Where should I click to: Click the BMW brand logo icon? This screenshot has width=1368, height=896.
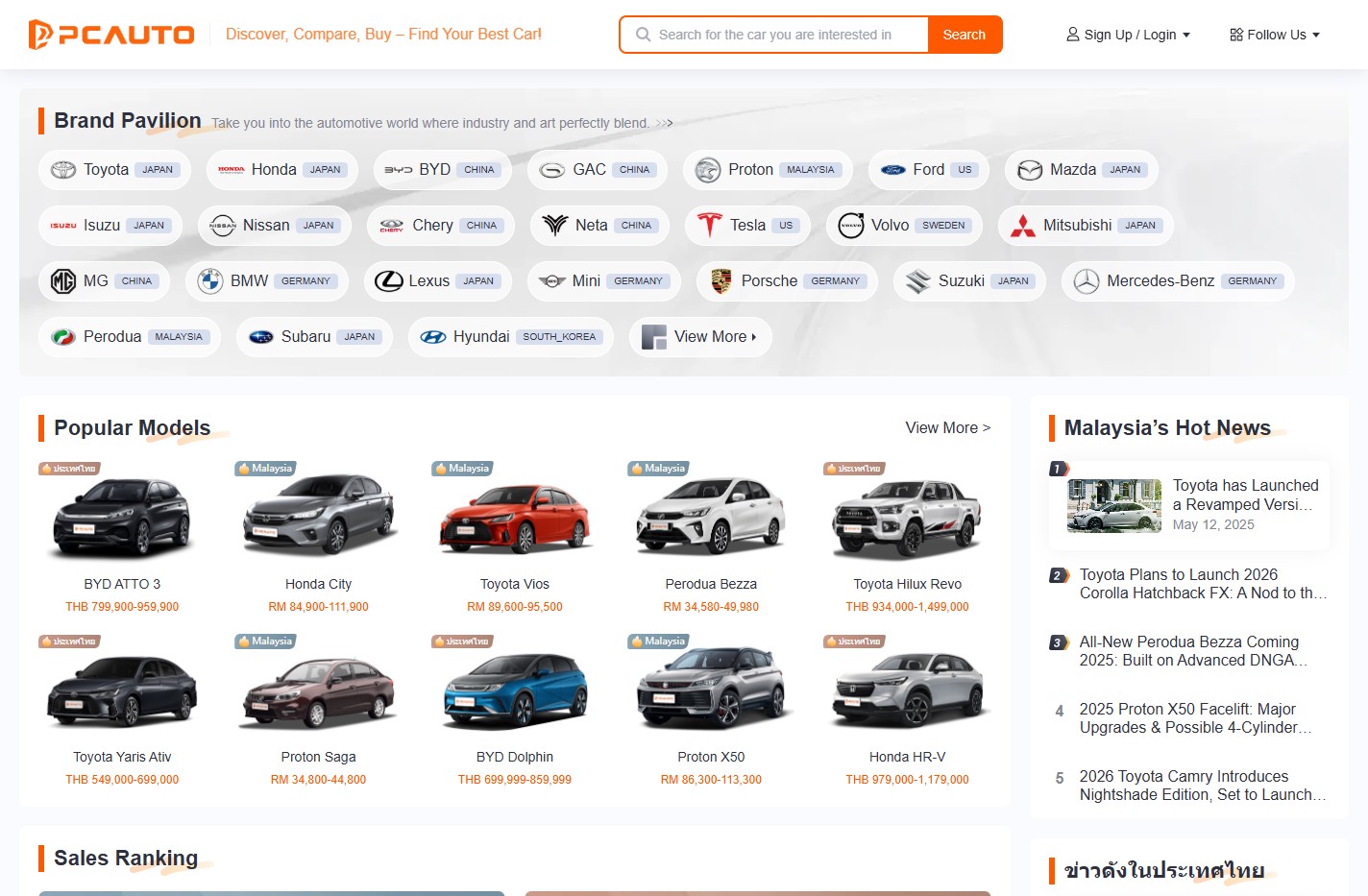pyautogui.click(x=210, y=281)
